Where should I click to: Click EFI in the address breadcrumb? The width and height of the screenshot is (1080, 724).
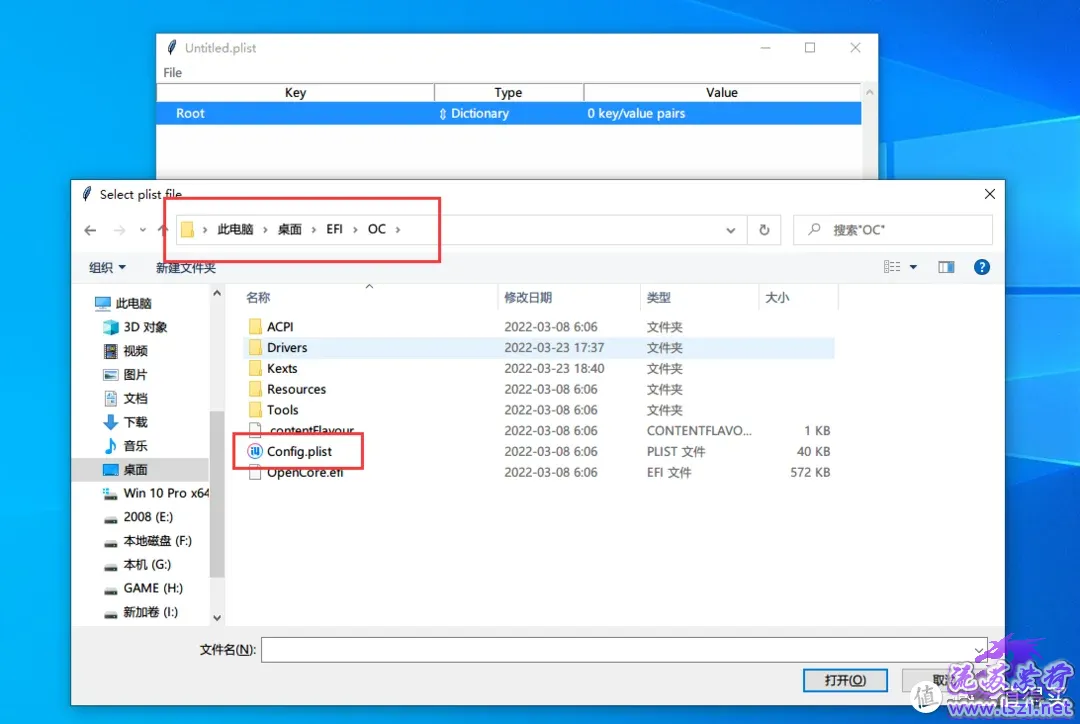click(x=334, y=229)
